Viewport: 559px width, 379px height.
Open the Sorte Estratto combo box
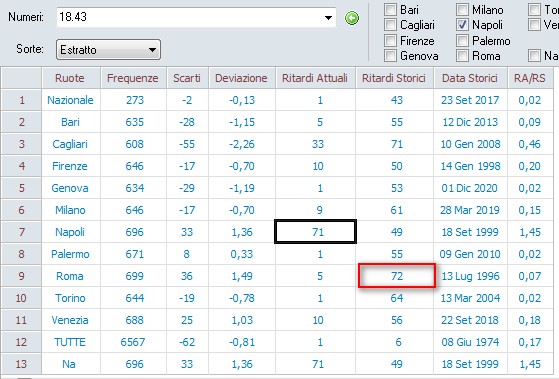108,49
